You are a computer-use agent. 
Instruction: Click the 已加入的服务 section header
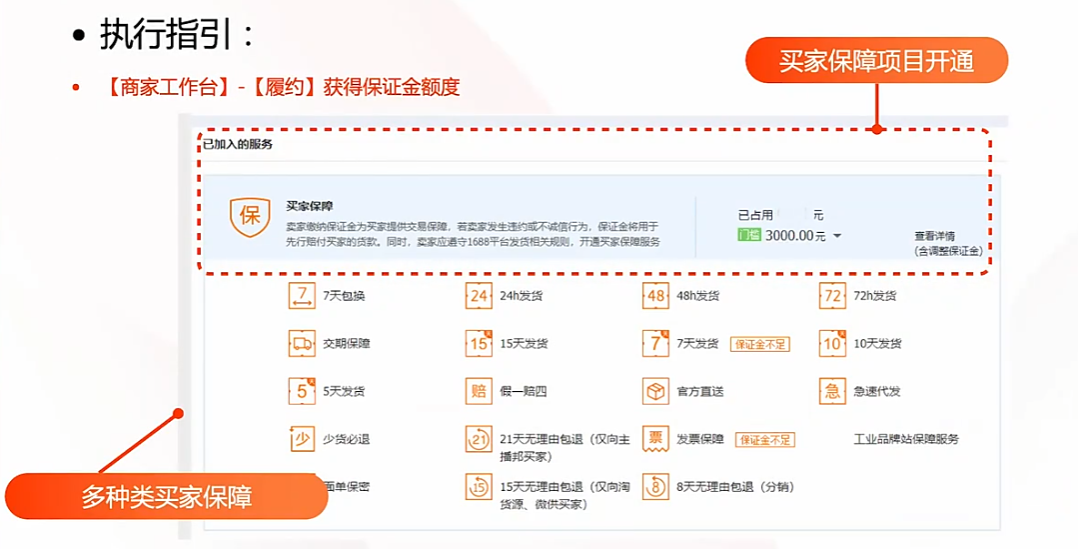pos(238,144)
